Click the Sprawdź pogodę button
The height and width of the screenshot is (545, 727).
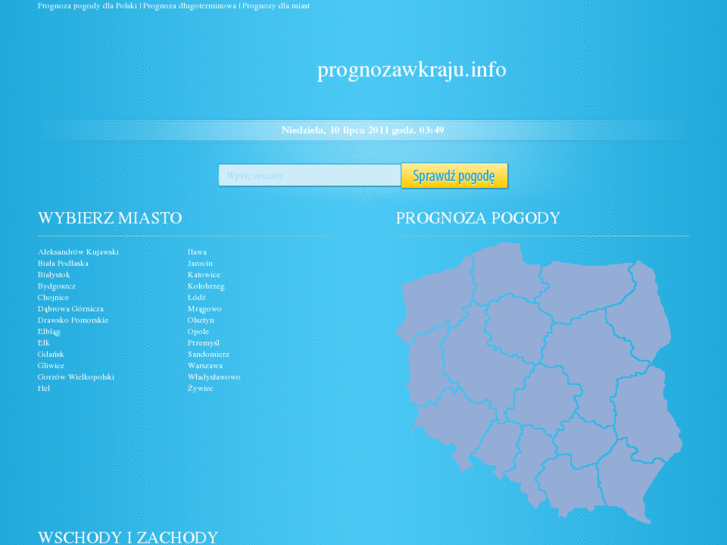[454, 176]
